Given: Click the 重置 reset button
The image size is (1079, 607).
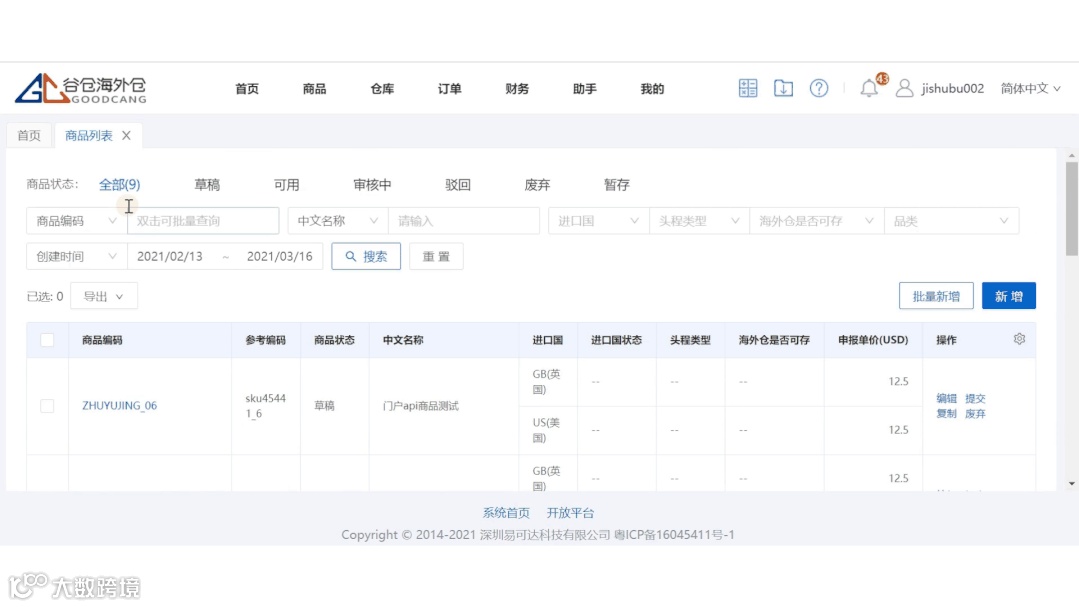Looking at the screenshot, I should point(436,256).
